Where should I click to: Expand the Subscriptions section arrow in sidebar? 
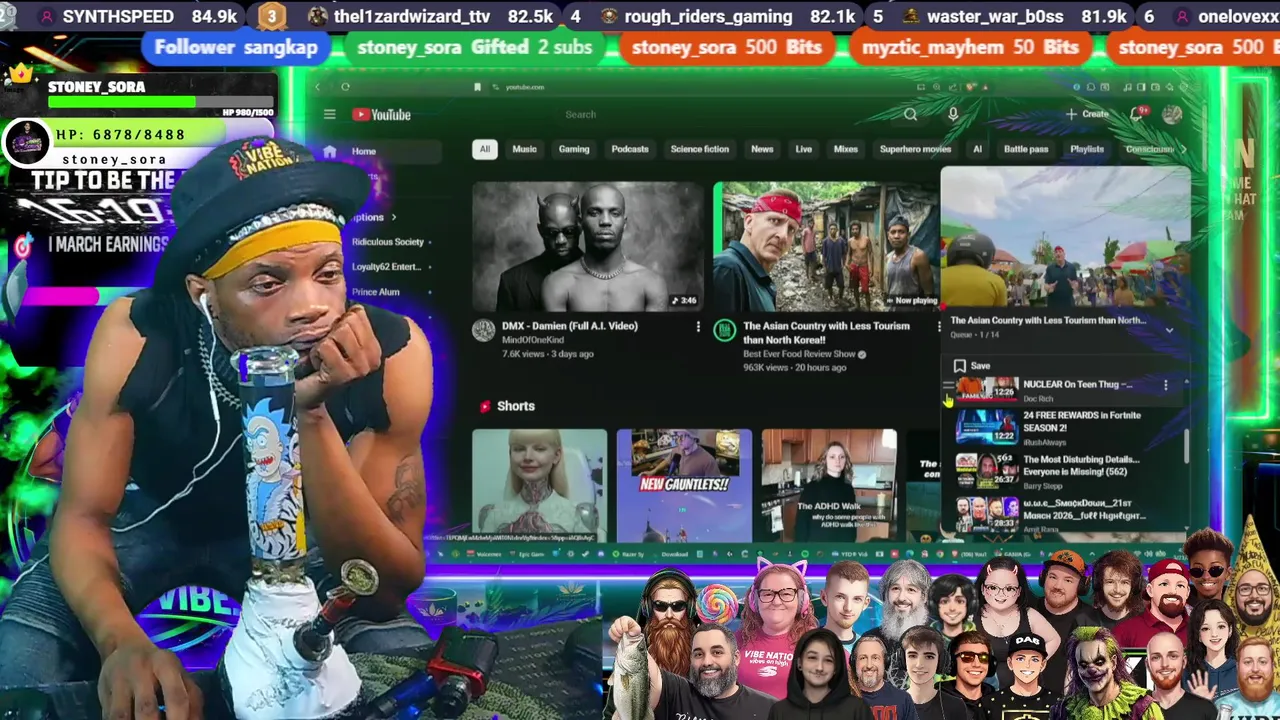394,217
